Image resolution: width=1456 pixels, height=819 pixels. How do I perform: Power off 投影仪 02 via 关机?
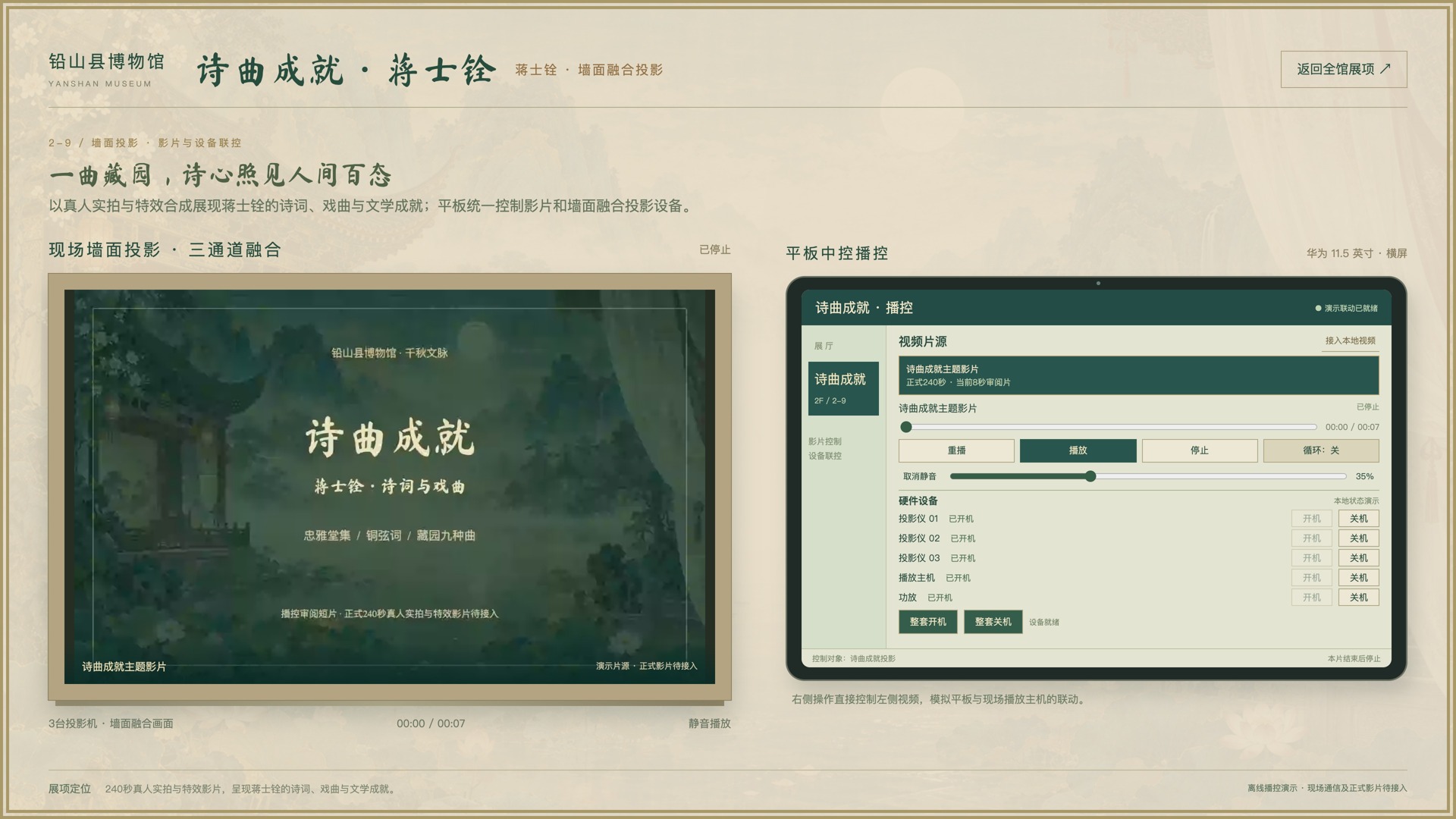(1358, 538)
